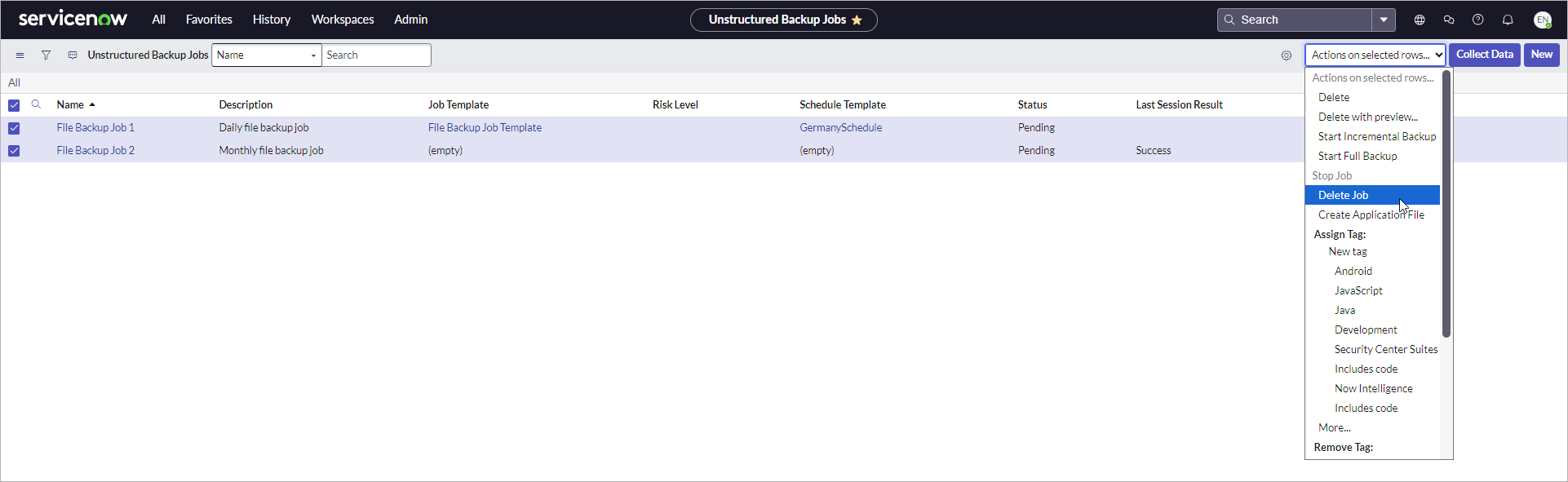The image size is (1568, 482).
Task: Assign the Now Intelligence tag
Action: coord(1372,388)
